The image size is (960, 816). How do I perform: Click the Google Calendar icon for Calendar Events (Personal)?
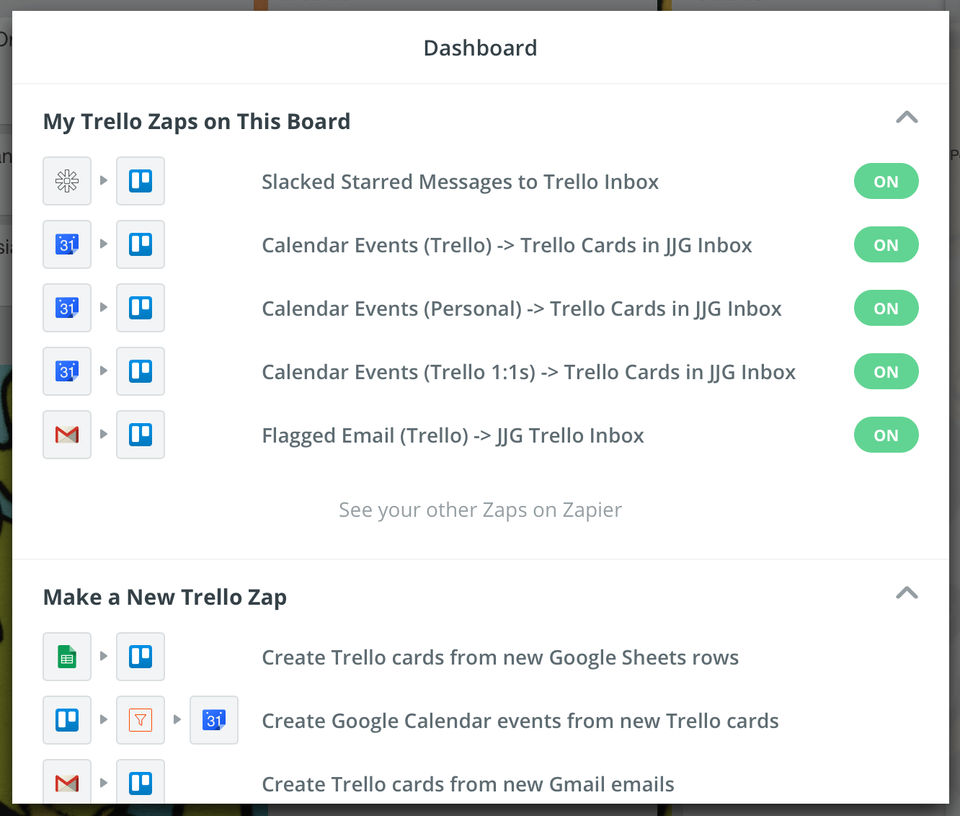(67, 308)
